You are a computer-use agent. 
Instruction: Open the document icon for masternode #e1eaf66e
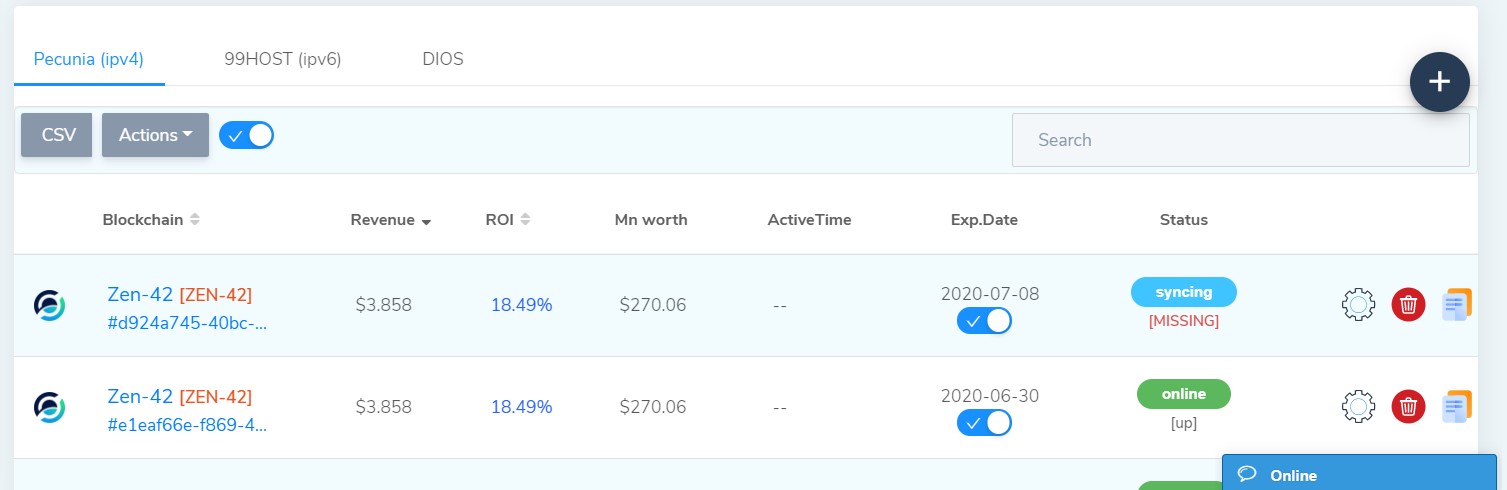click(x=1457, y=406)
